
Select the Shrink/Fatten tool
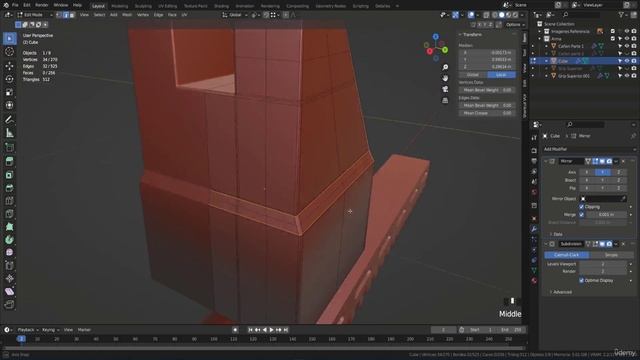[x=9, y=279]
